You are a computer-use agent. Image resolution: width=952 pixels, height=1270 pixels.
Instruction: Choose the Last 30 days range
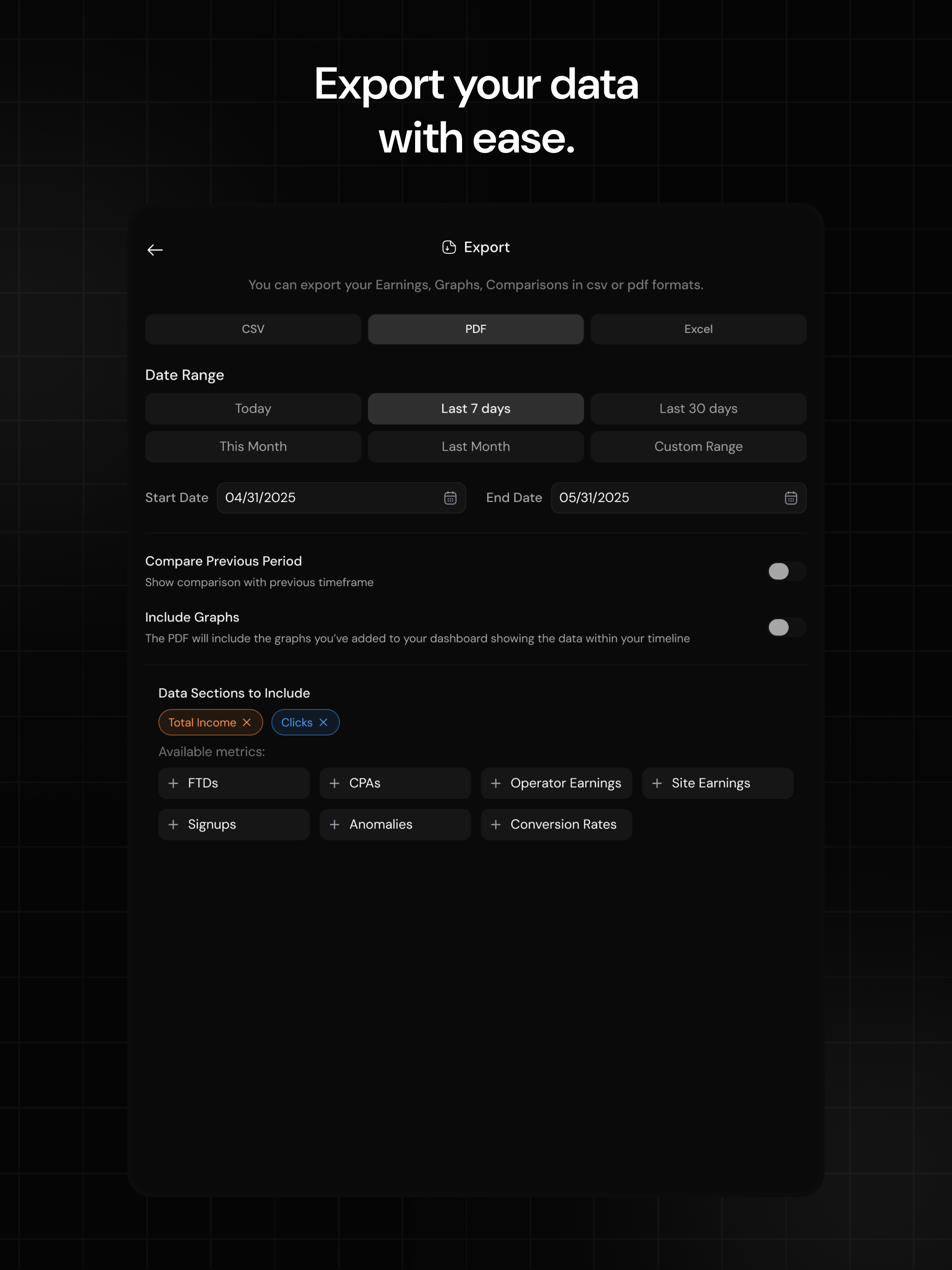[698, 409]
